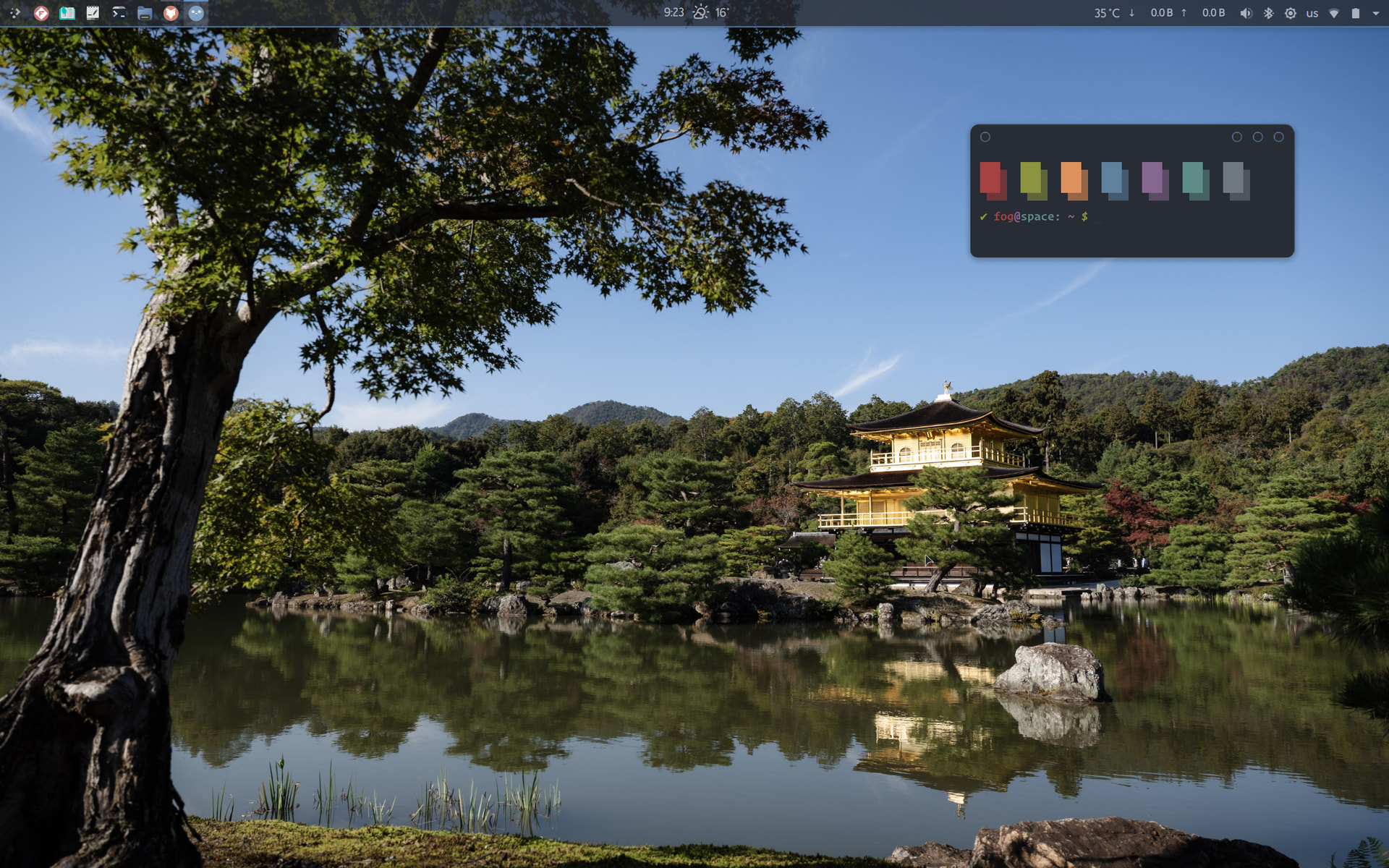Toggle the Wi-Fi network indicator
1389x868 pixels.
(1334, 13)
